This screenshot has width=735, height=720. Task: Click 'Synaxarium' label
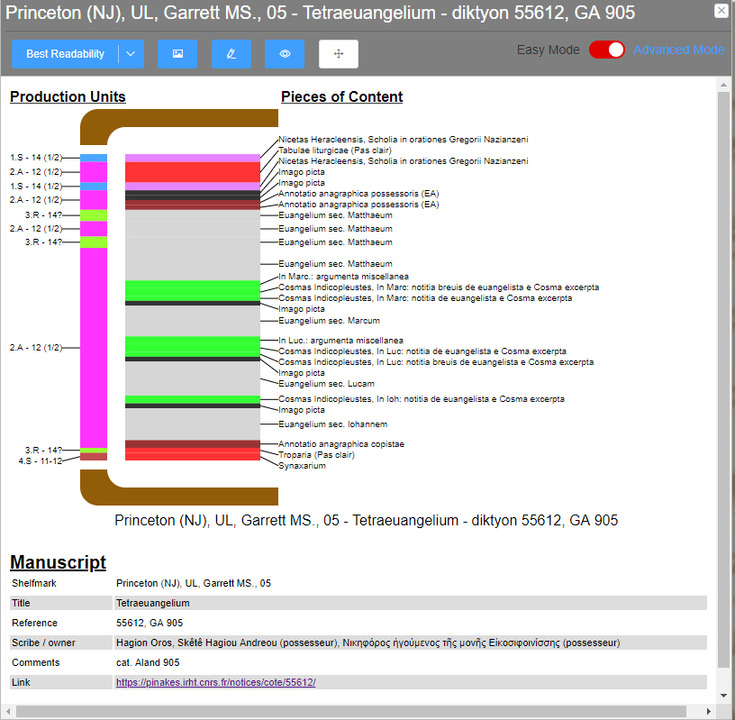click(302, 465)
